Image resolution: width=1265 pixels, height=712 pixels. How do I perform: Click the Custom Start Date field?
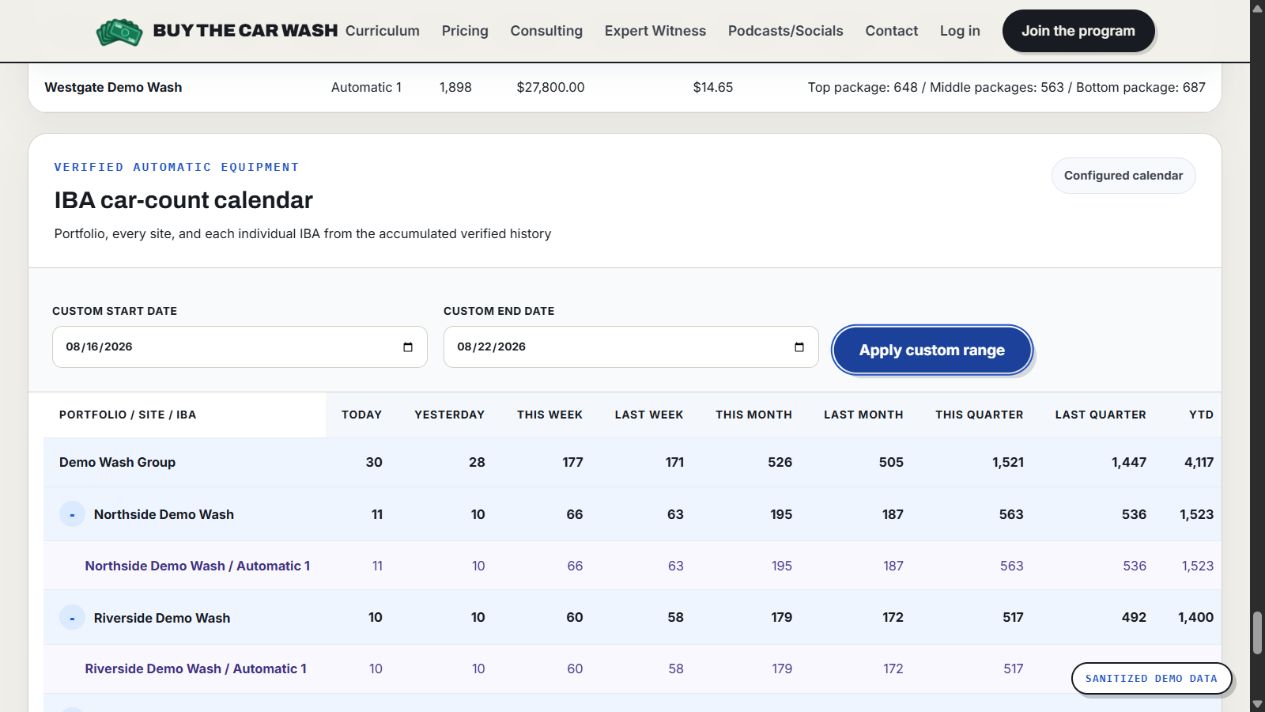(240, 347)
